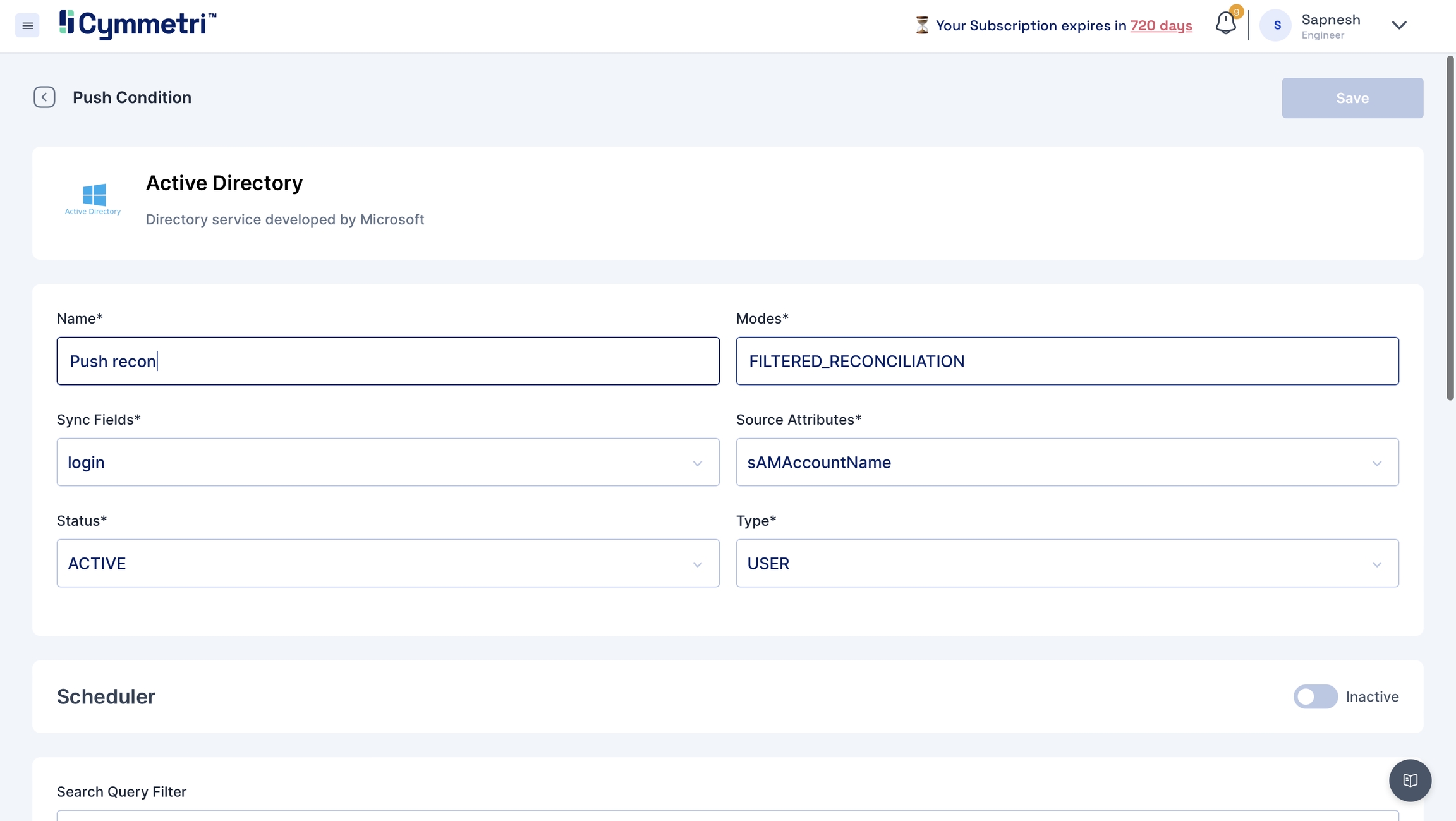Click the Modes field FILTERED_RECONCILIATION
This screenshot has height=821, width=1456.
1067,361
